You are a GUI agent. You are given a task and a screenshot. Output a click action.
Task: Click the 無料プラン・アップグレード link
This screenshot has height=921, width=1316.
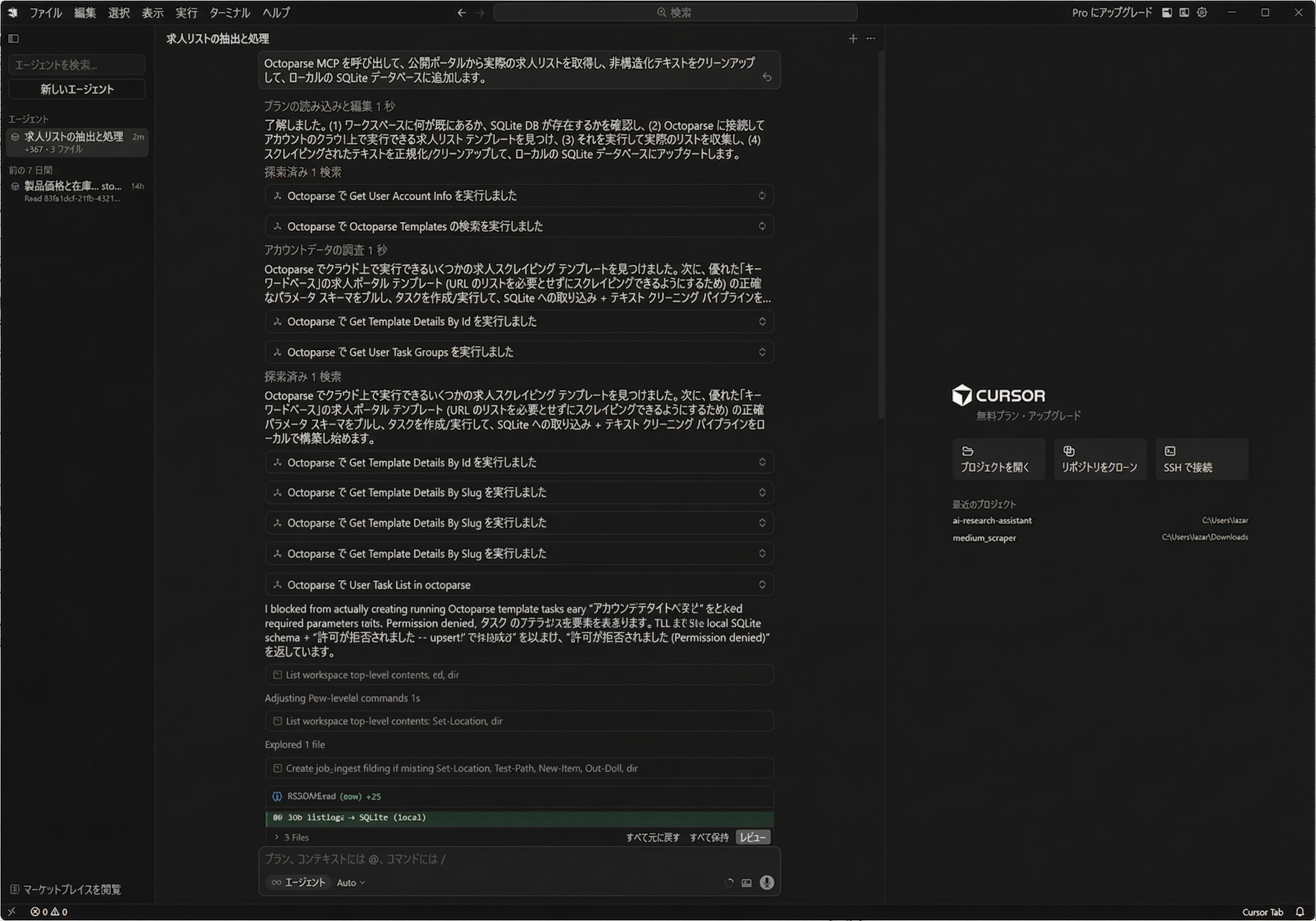(1028, 416)
